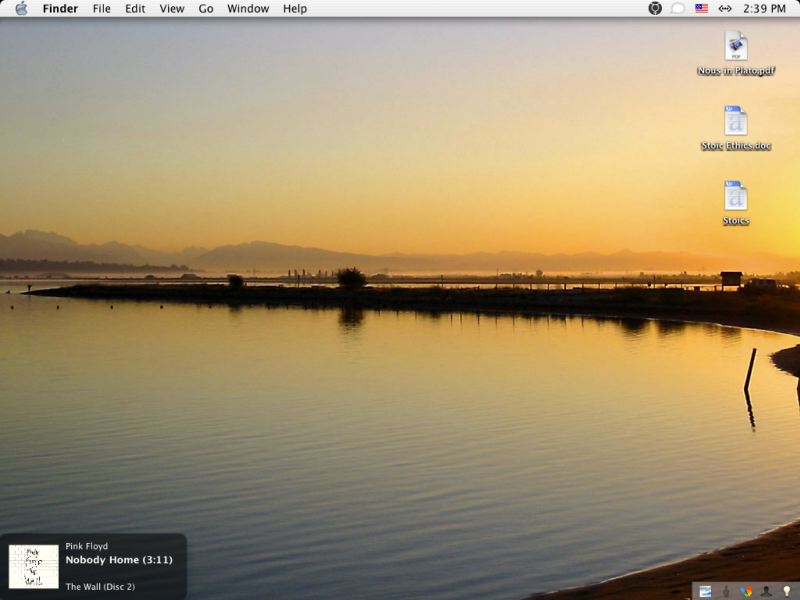Select the Stoics document icon

[x=736, y=196]
